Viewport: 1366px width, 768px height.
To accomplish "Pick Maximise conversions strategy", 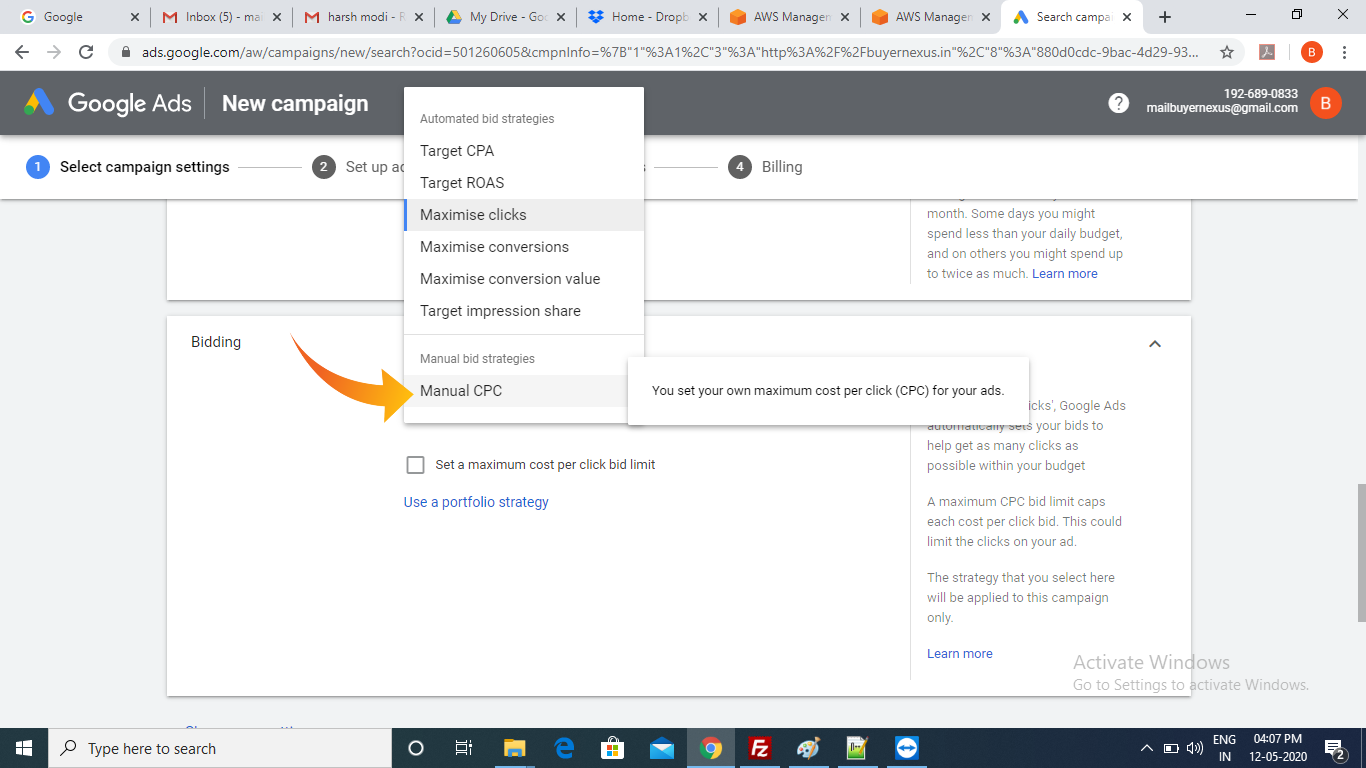I will pyautogui.click(x=524, y=247).
